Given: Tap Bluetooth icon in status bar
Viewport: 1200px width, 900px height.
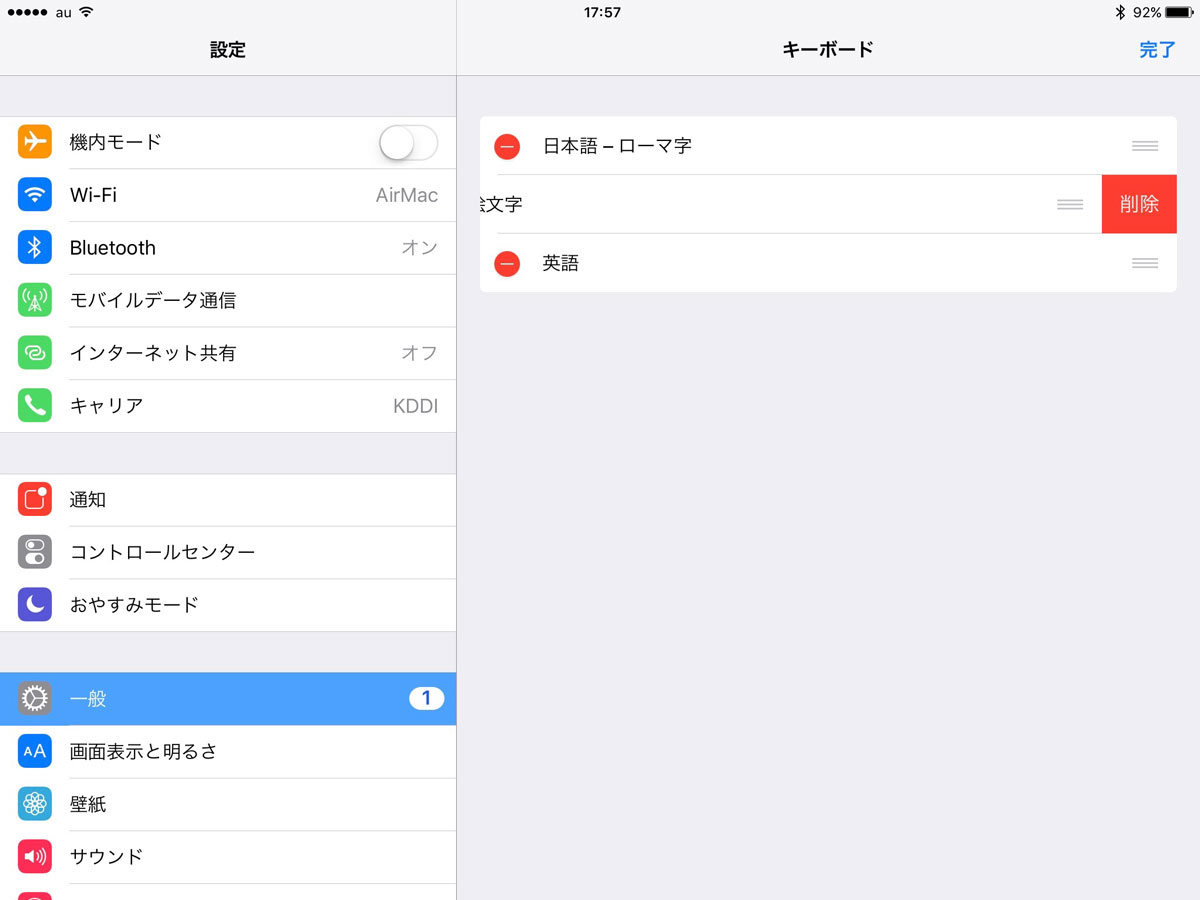Looking at the screenshot, I should coord(1120,12).
